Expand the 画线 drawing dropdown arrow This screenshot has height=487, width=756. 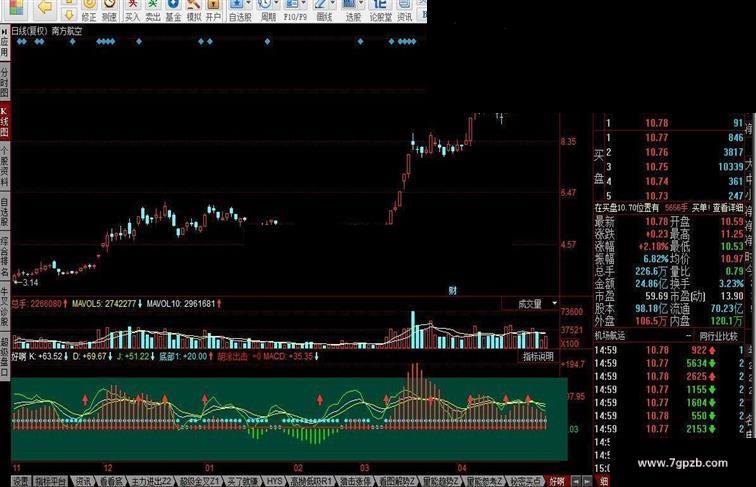click(332, 4)
